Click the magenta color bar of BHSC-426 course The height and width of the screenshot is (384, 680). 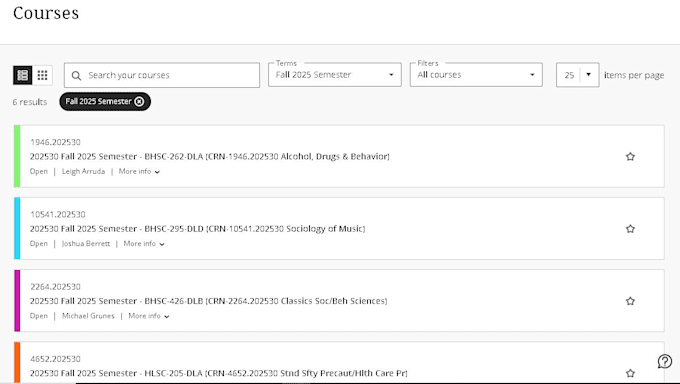tap(17, 301)
